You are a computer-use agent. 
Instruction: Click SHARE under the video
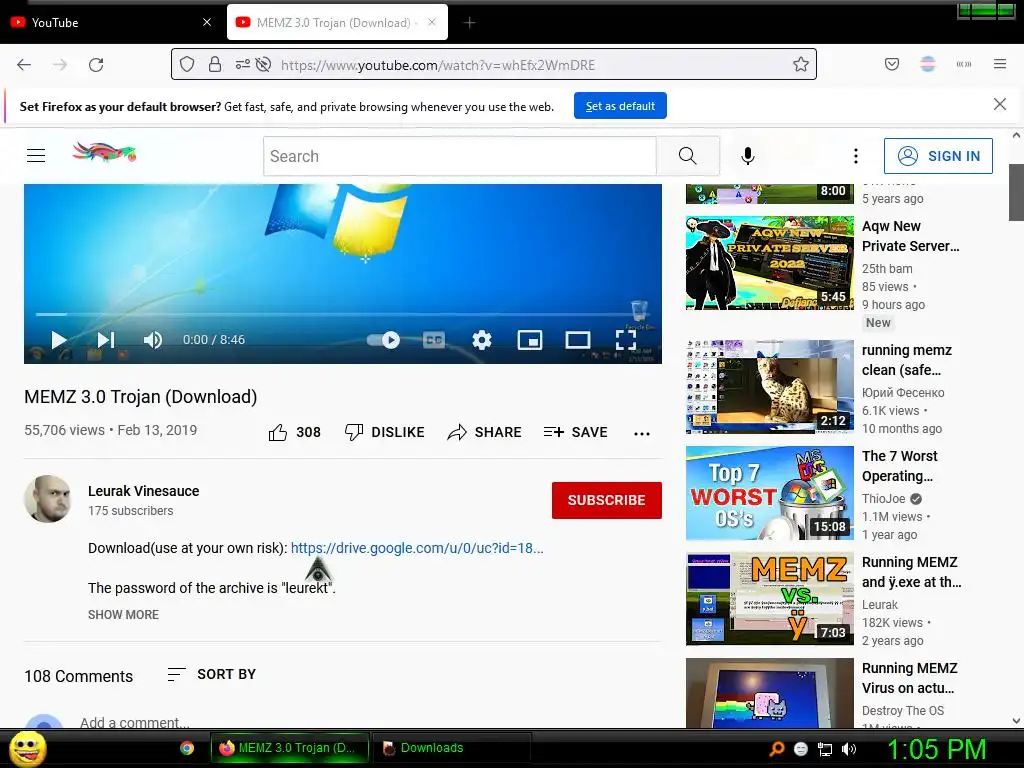485,432
